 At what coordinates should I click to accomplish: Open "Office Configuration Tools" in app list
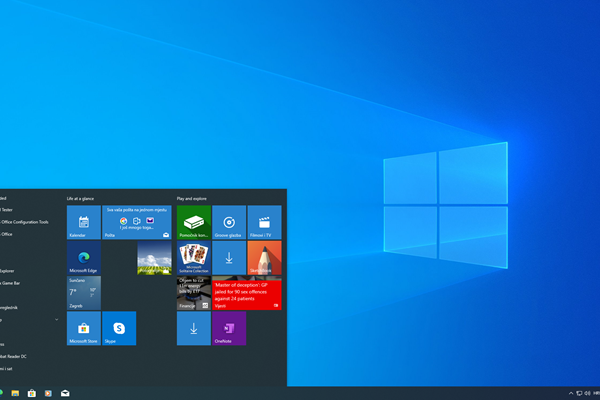[24, 222]
